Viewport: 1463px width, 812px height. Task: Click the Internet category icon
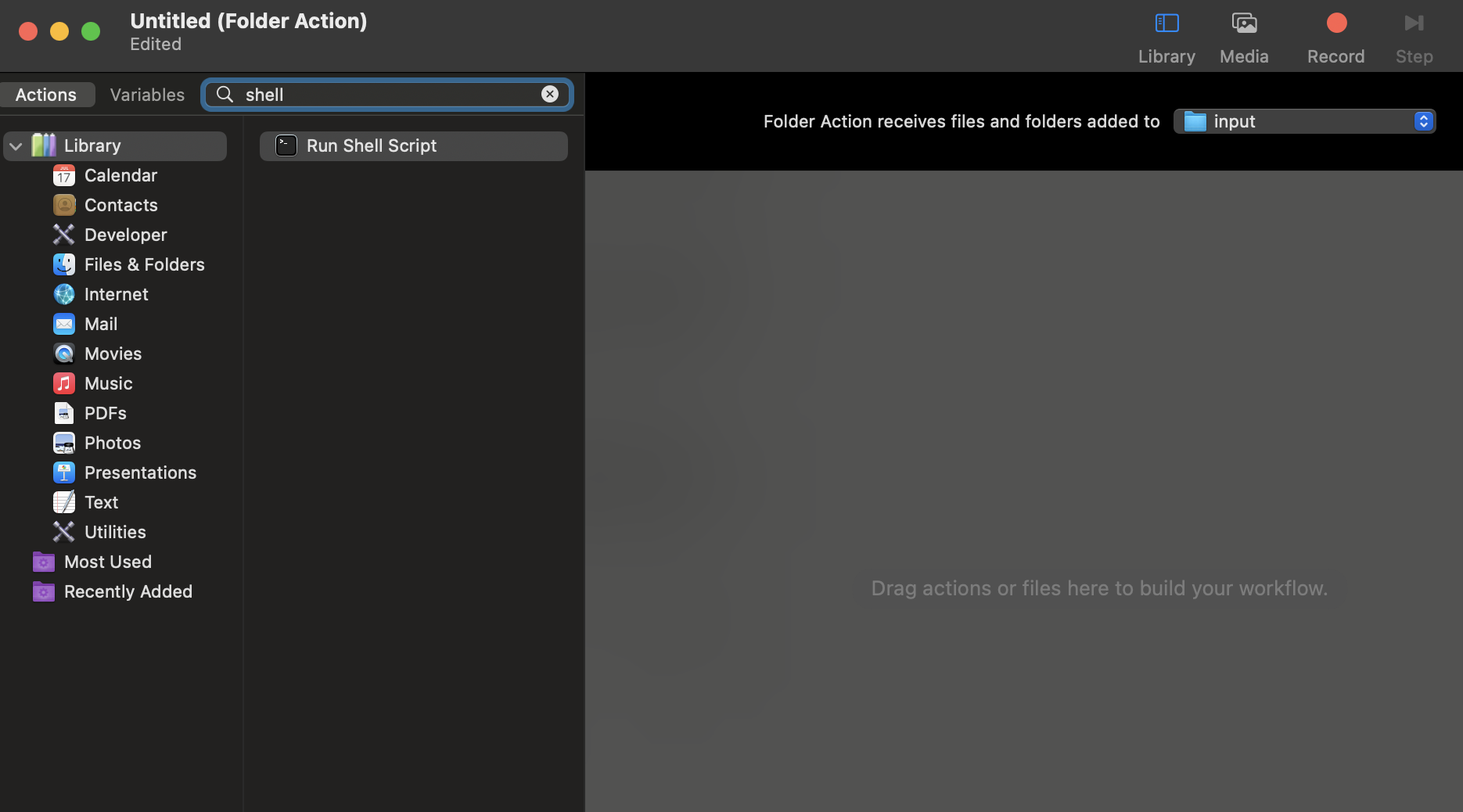[x=64, y=294]
